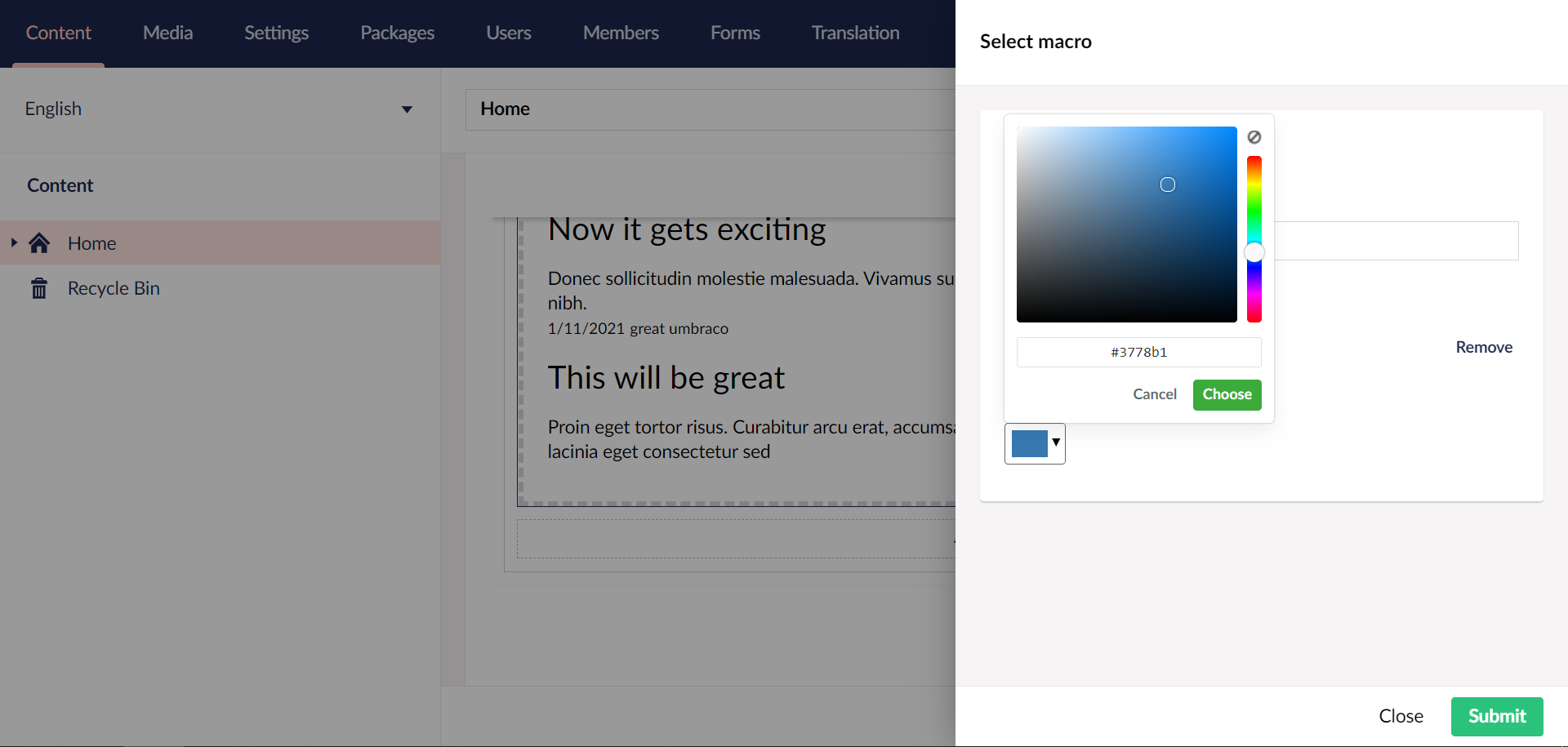Click the 'Donec sollicitudin molestie' paragraph
Image resolution: width=1568 pixels, height=747 pixels.
point(751,291)
